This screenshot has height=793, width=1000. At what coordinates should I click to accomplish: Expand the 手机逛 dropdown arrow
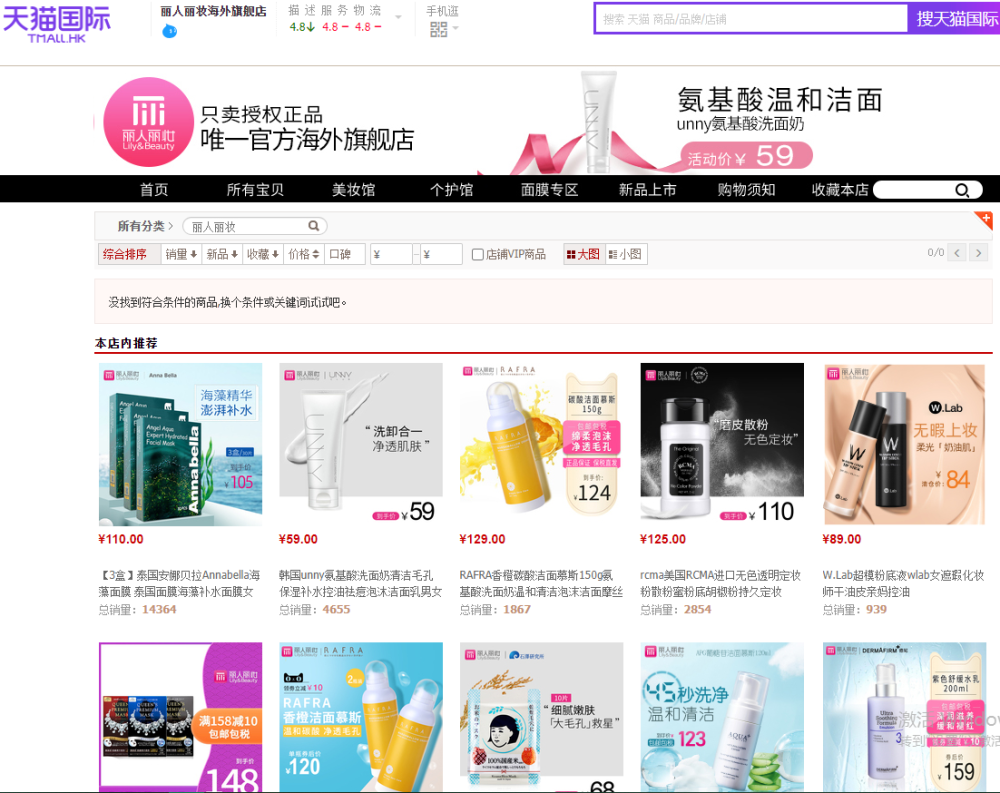coord(455,28)
